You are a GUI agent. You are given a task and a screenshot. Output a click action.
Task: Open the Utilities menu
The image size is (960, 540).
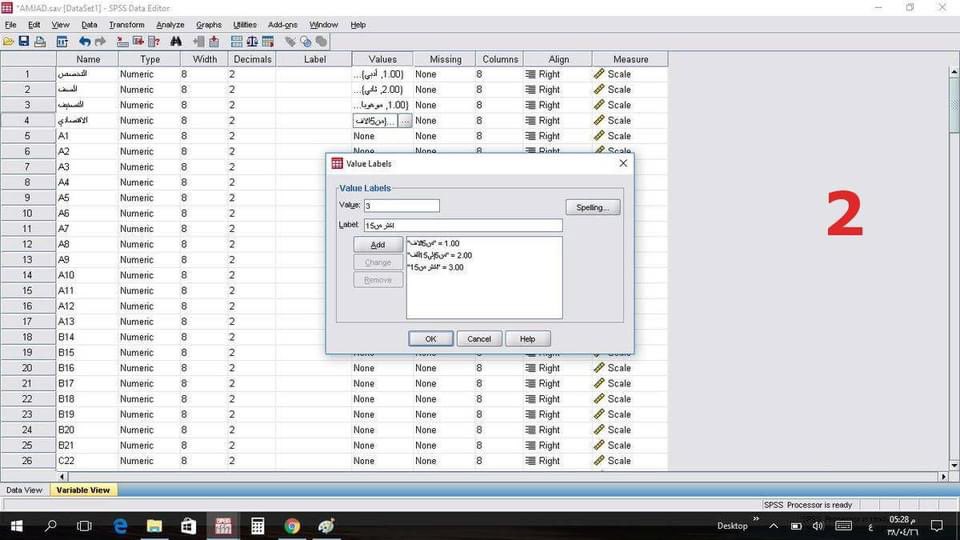tap(245, 24)
